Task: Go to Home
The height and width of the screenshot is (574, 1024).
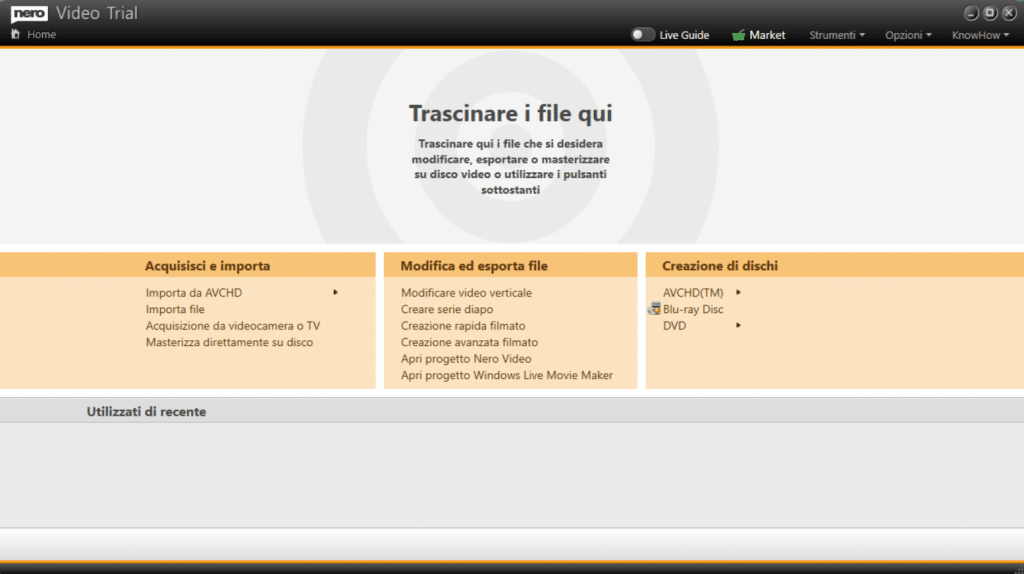Action: 41,35
